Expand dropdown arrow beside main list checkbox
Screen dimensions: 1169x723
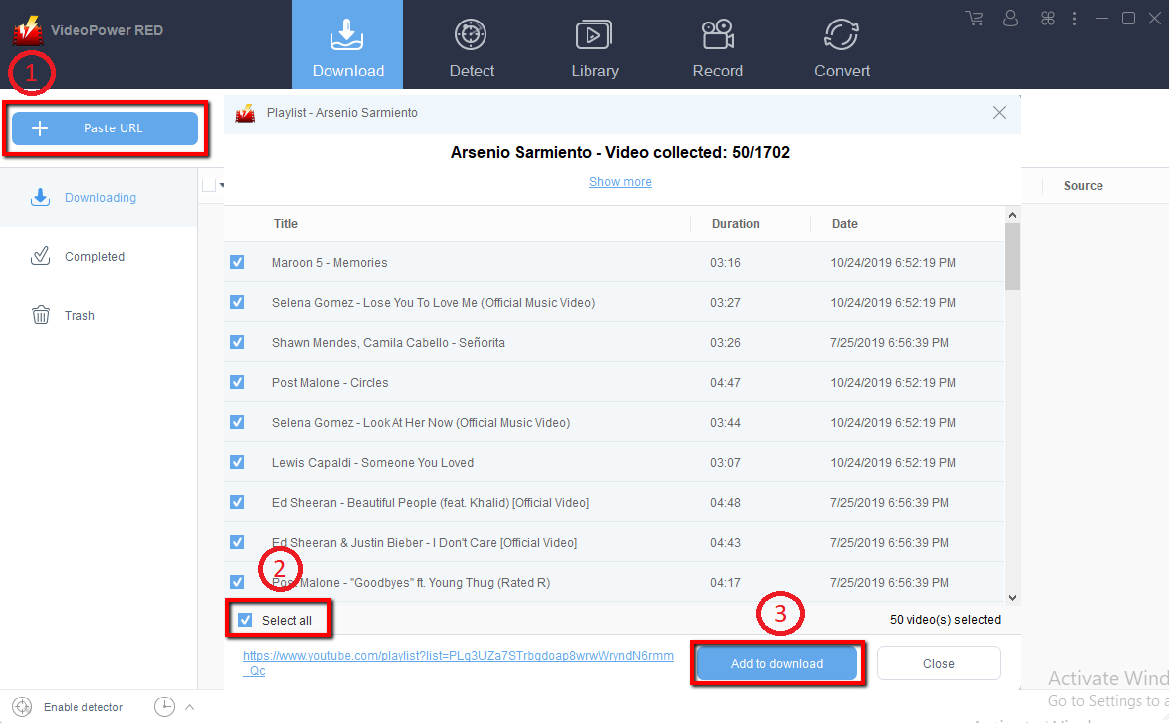tap(221, 185)
